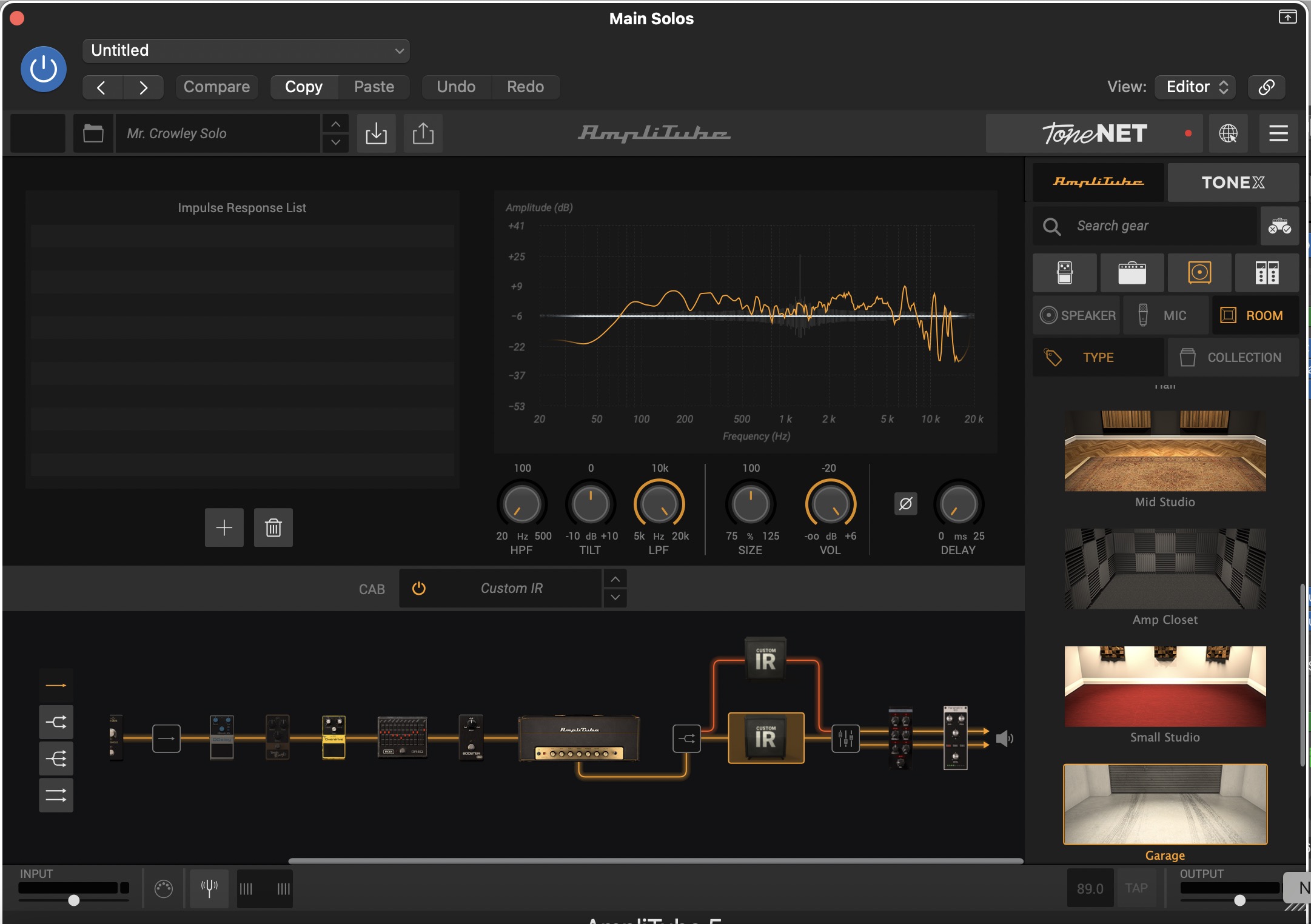1311x924 pixels.
Task: Open the View Editor dropdown
Action: (x=1195, y=87)
